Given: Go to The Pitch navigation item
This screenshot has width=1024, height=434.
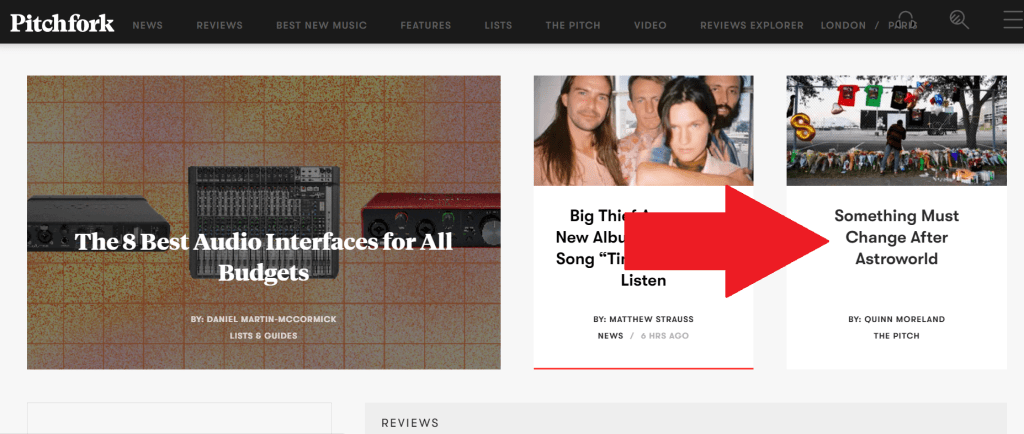Looking at the screenshot, I should [573, 25].
